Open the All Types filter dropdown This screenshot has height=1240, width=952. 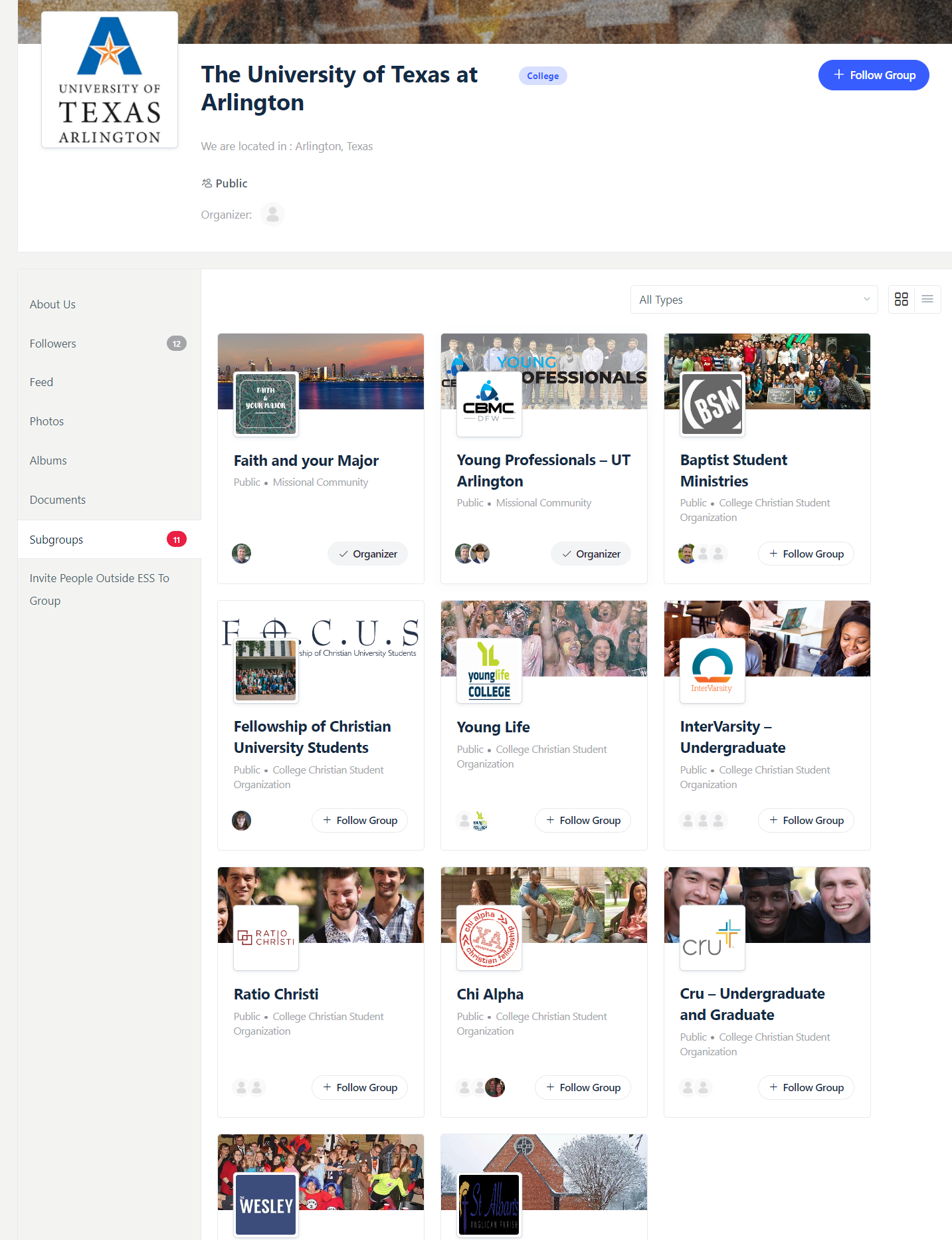coord(754,300)
